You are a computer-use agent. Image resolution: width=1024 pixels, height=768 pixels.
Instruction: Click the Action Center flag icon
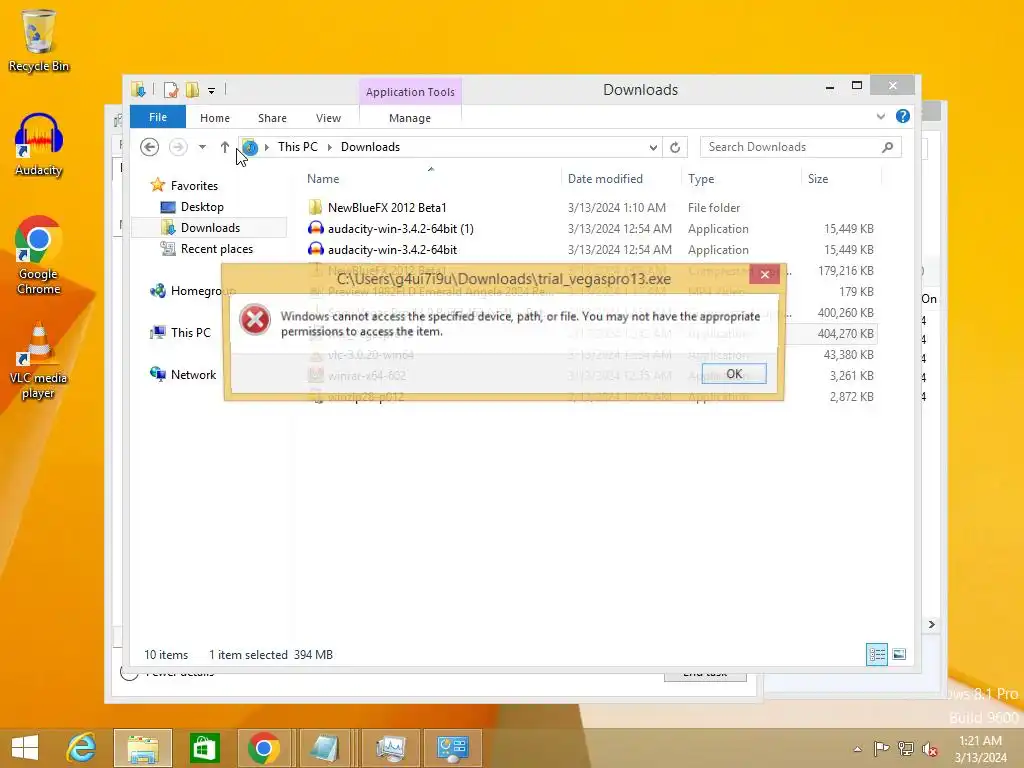[881, 748]
